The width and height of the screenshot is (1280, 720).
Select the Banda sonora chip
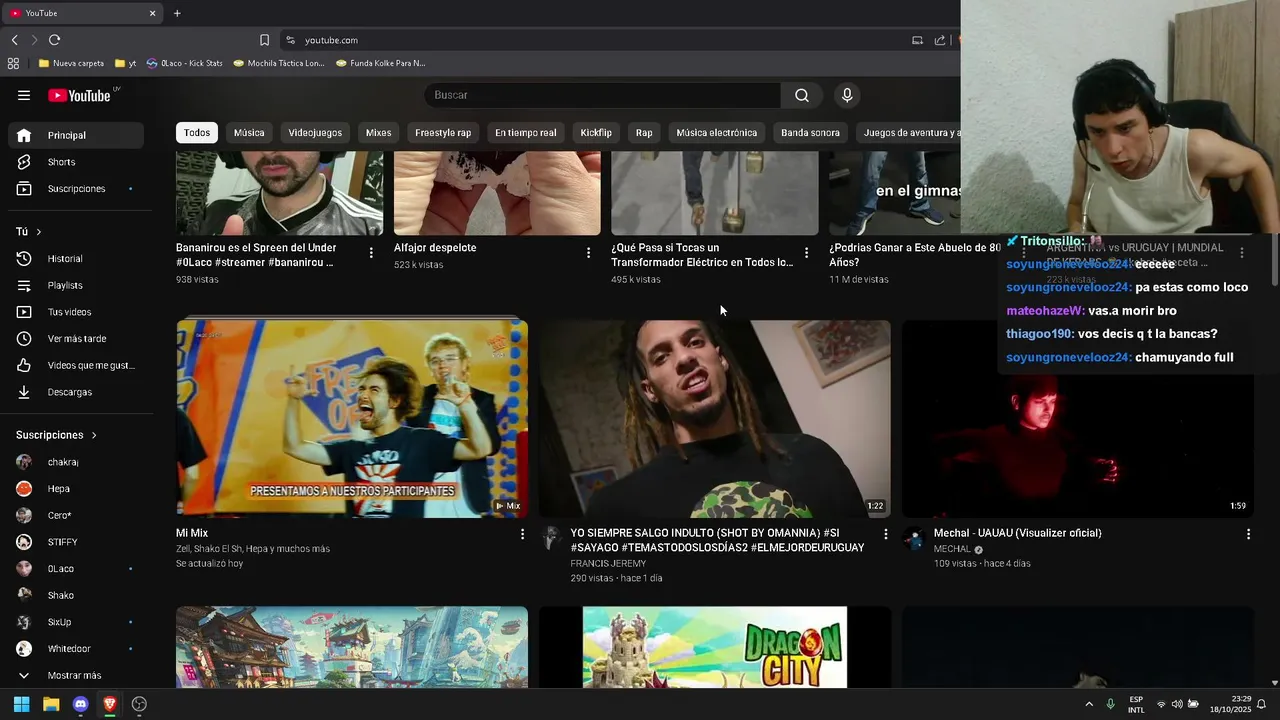click(x=810, y=133)
